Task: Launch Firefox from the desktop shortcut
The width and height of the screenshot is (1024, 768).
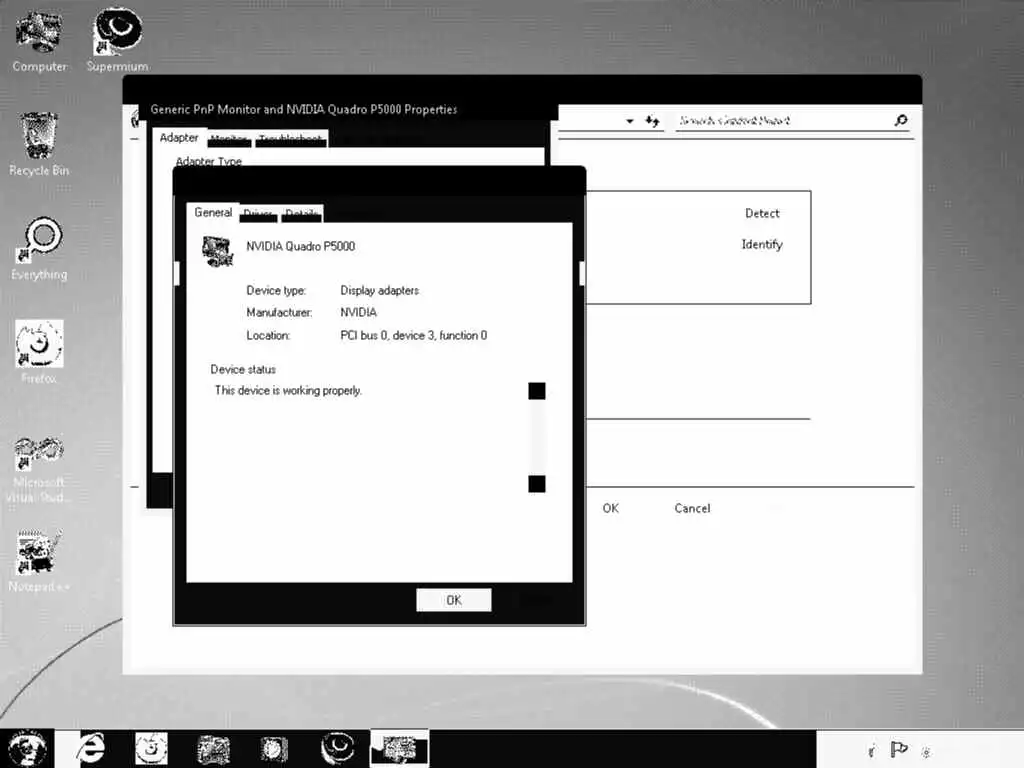Action: click(x=39, y=353)
